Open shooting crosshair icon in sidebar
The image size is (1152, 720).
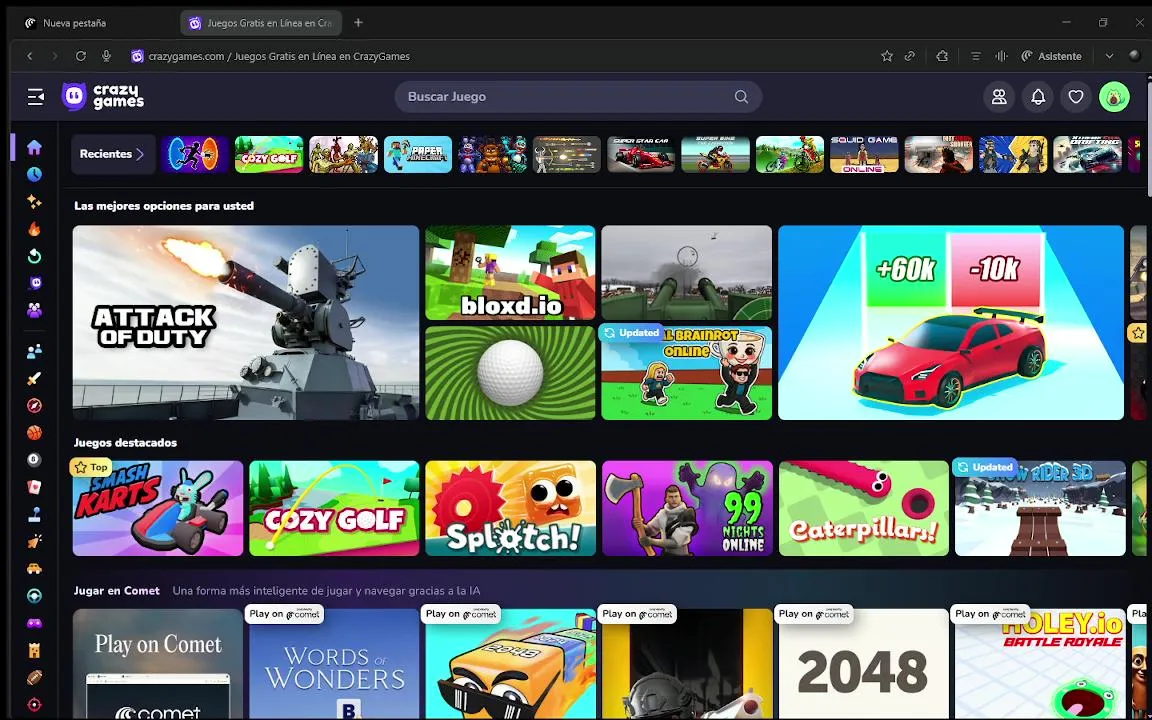(x=34, y=705)
